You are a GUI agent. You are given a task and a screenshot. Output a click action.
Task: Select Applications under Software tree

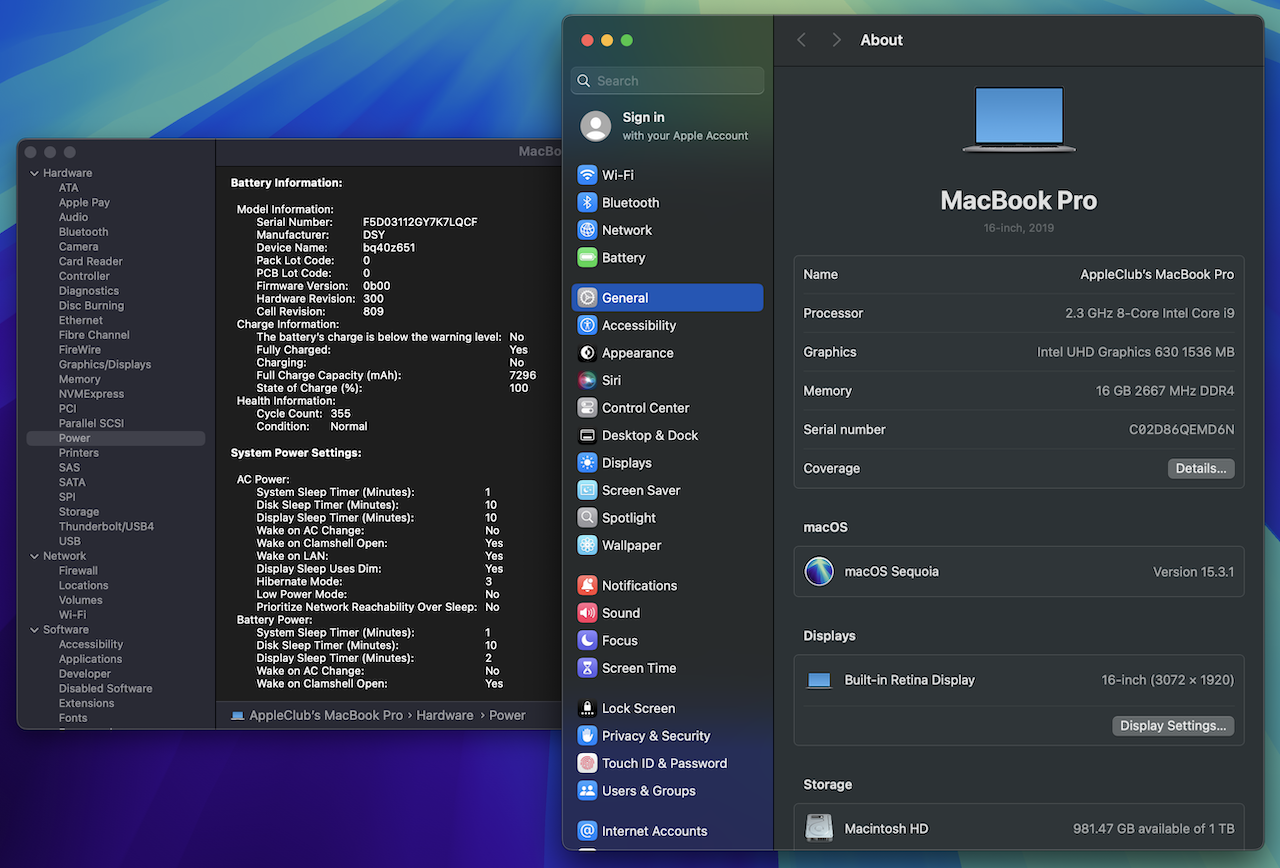(90, 659)
